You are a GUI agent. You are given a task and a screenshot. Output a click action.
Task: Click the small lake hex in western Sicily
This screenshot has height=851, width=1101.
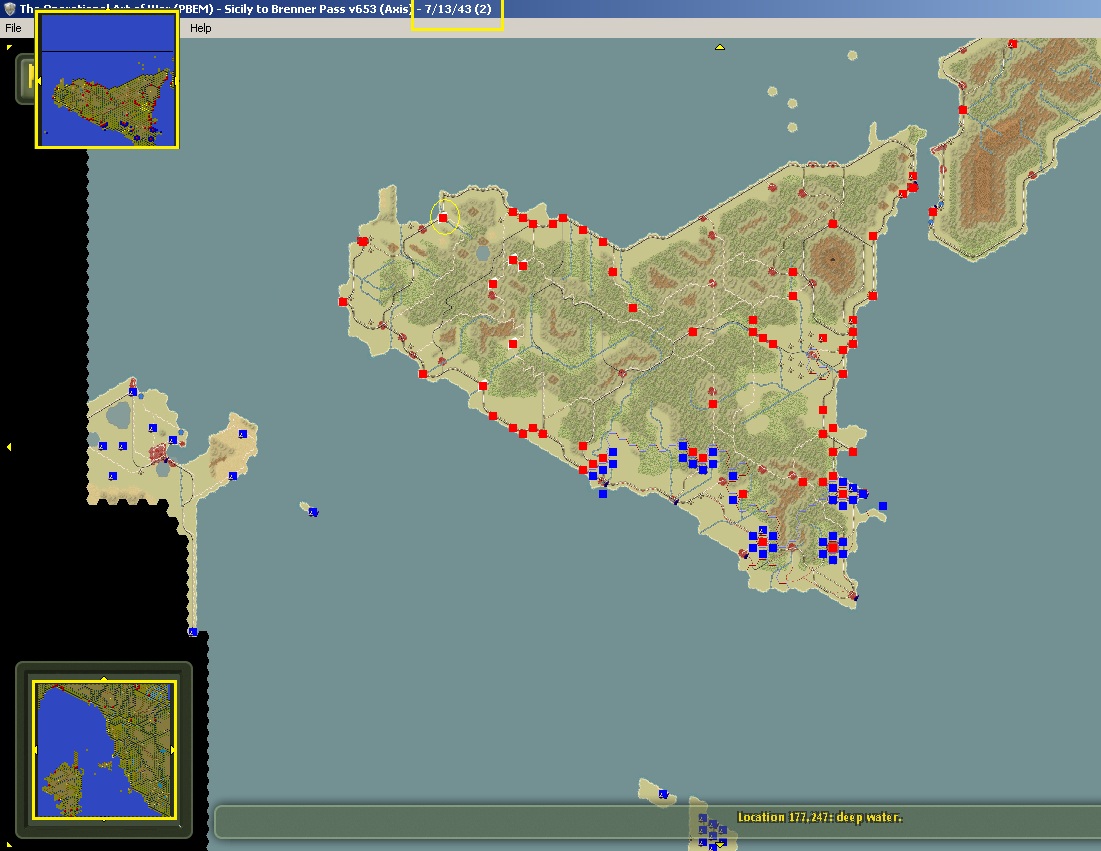coord(483,253)
